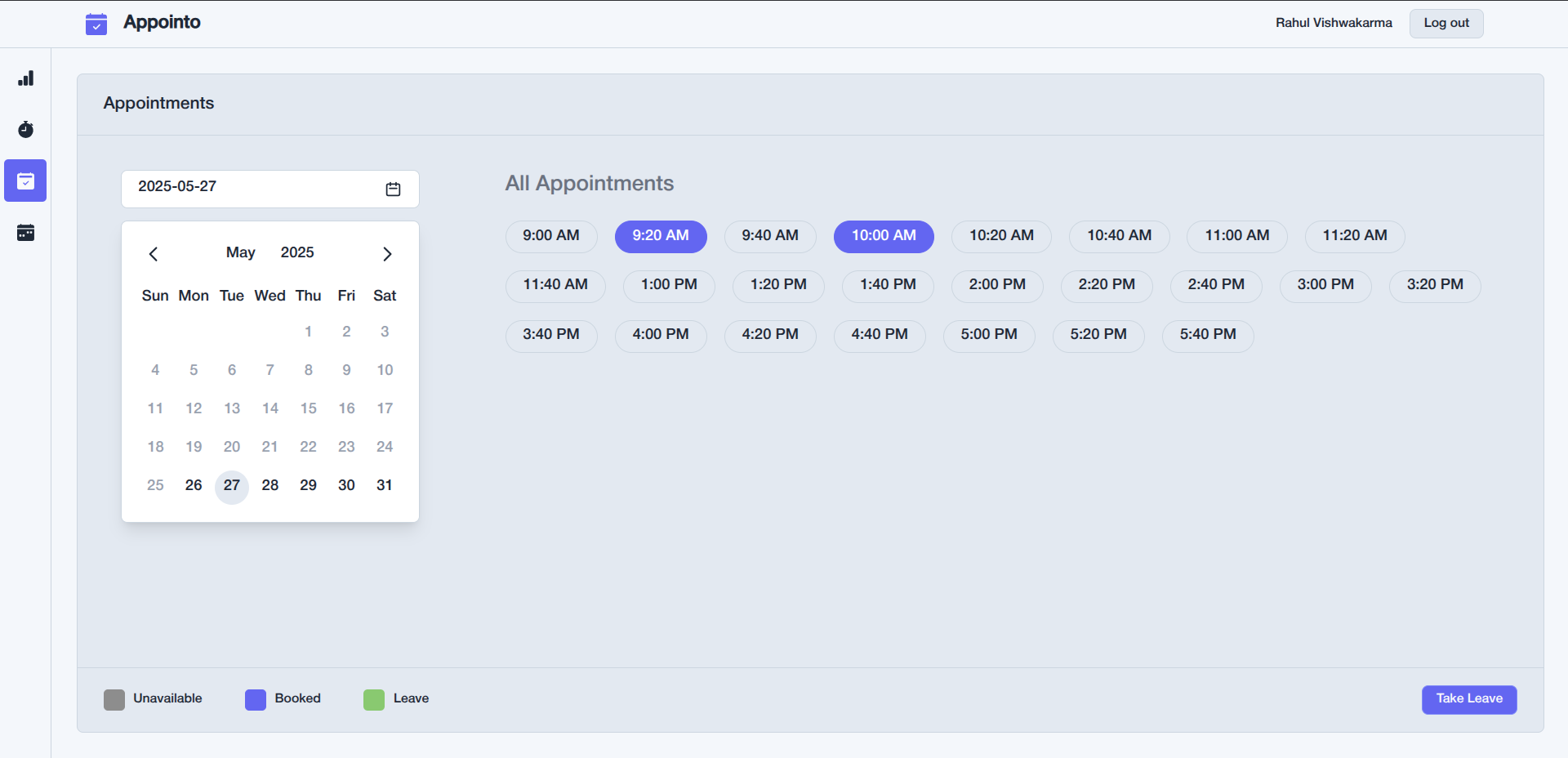Screen dimensions: 1568x758
Task: Open the analytics dashboard from the sidebar
Action: tap(25, 78)
